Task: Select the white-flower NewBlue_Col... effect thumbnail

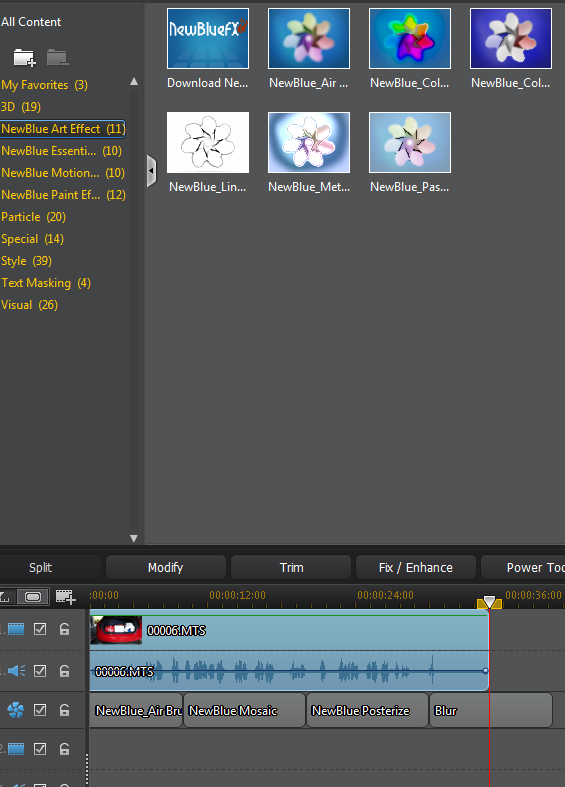Action: click(511, 39)
